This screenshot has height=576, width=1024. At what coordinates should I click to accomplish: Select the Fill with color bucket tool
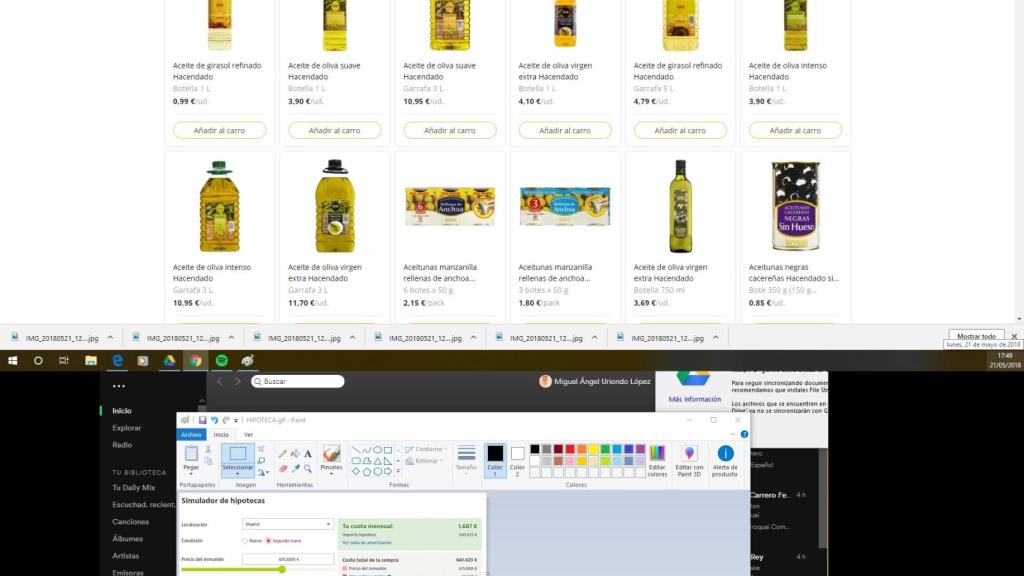click(x=295, y=454)
